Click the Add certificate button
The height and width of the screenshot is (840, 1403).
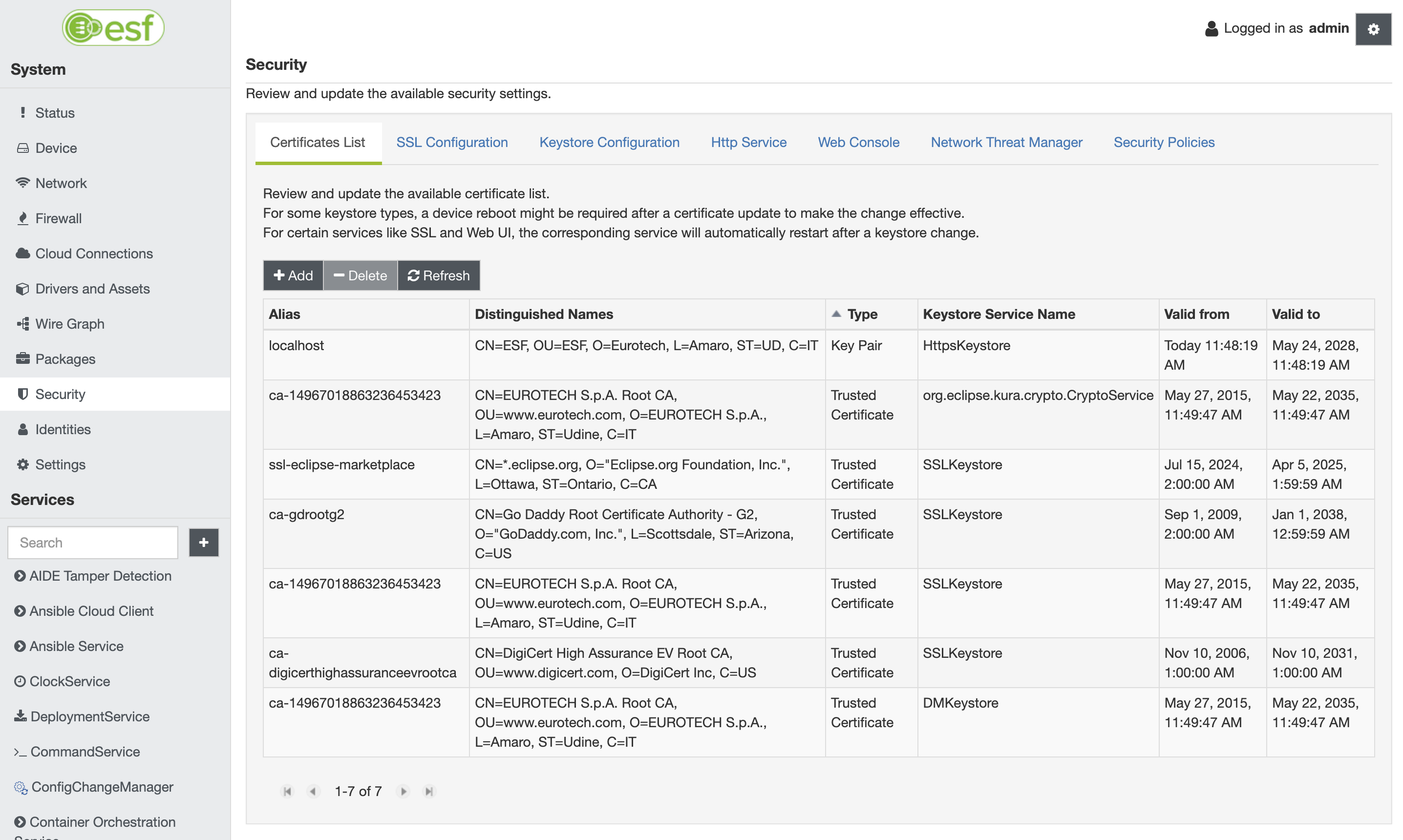tap(293, 275)
